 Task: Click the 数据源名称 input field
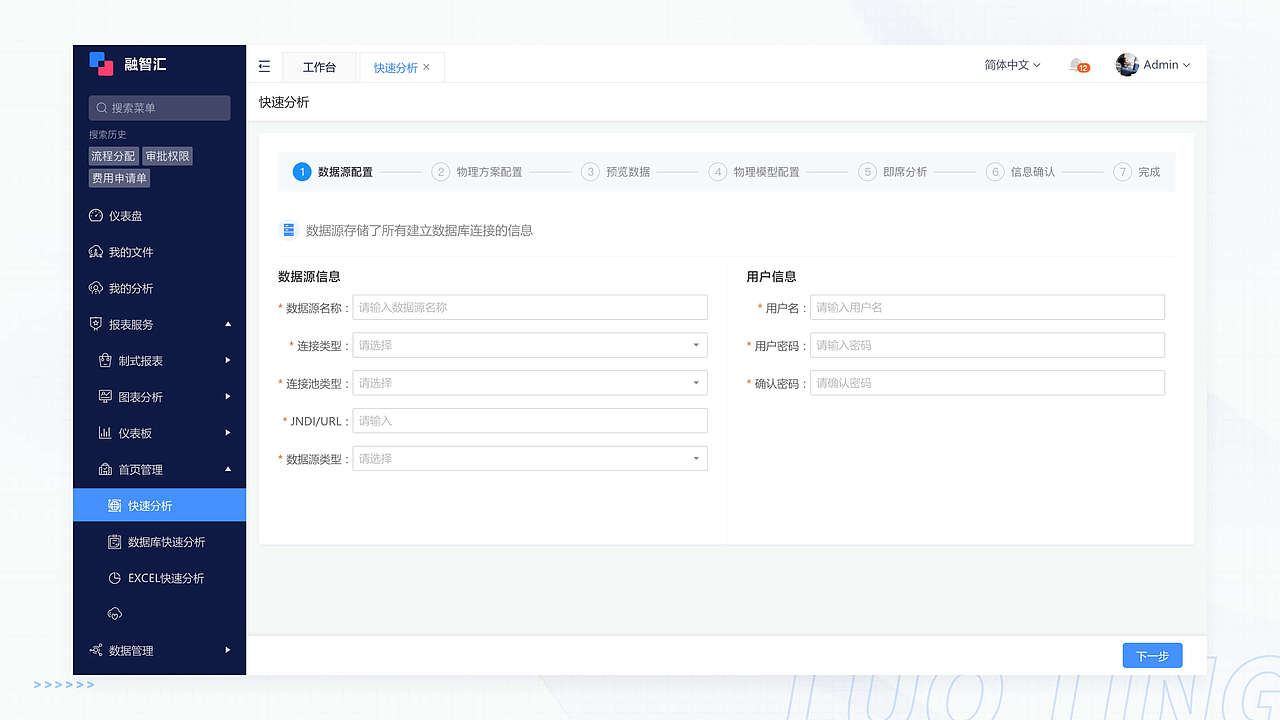pyautogui.click(x=530, y=307)
